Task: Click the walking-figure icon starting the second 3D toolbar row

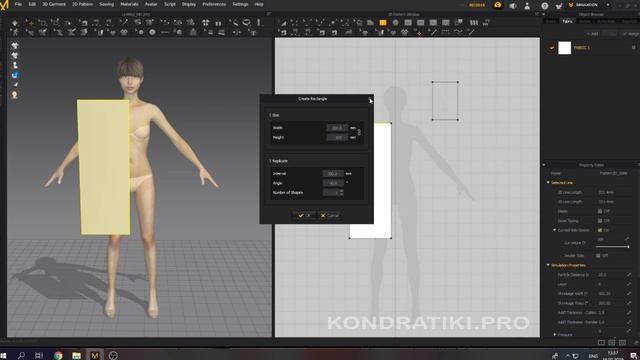Action: tap(16, 32)
